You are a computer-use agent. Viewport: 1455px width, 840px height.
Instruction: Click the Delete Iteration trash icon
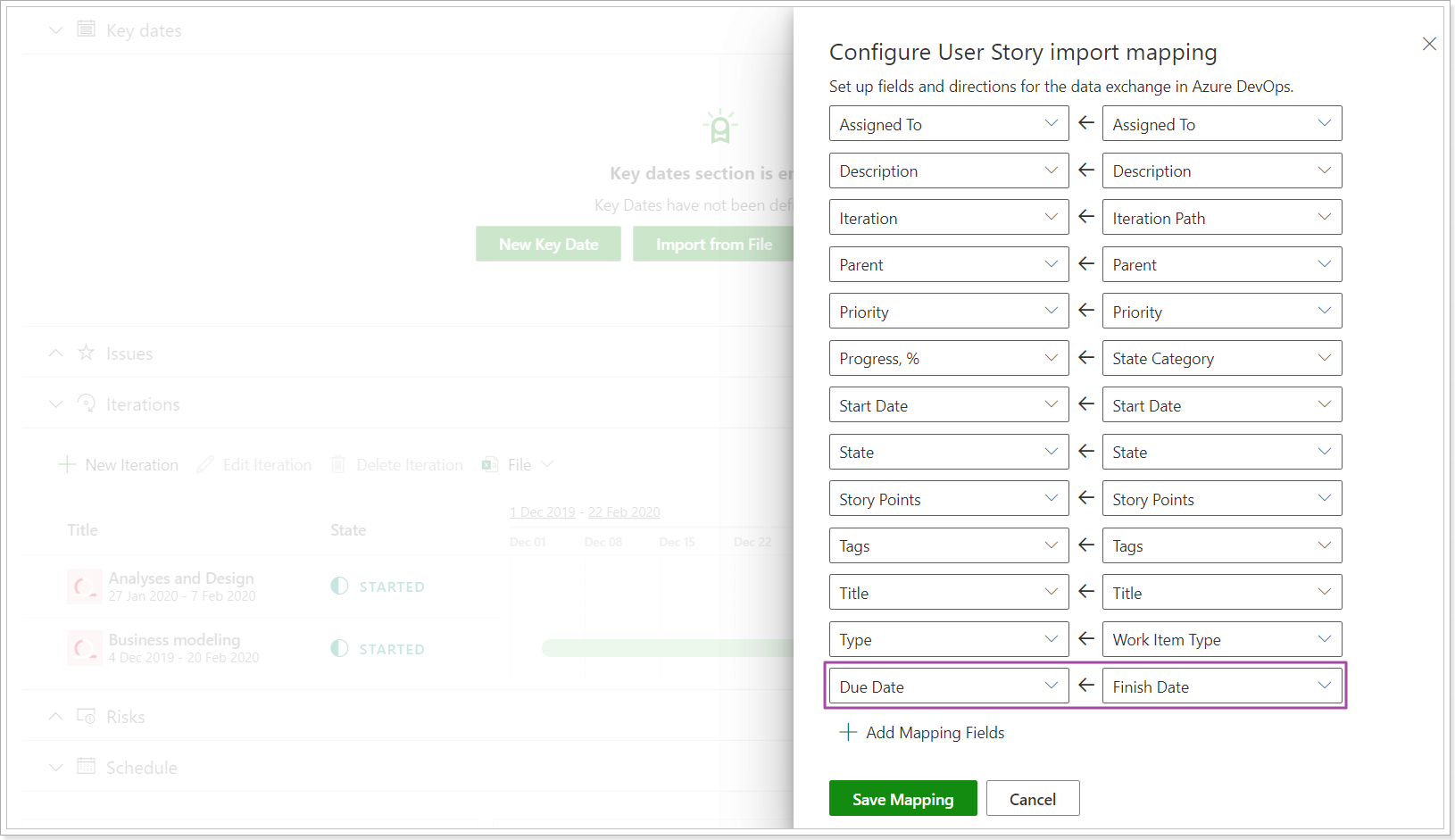(337, 464)
